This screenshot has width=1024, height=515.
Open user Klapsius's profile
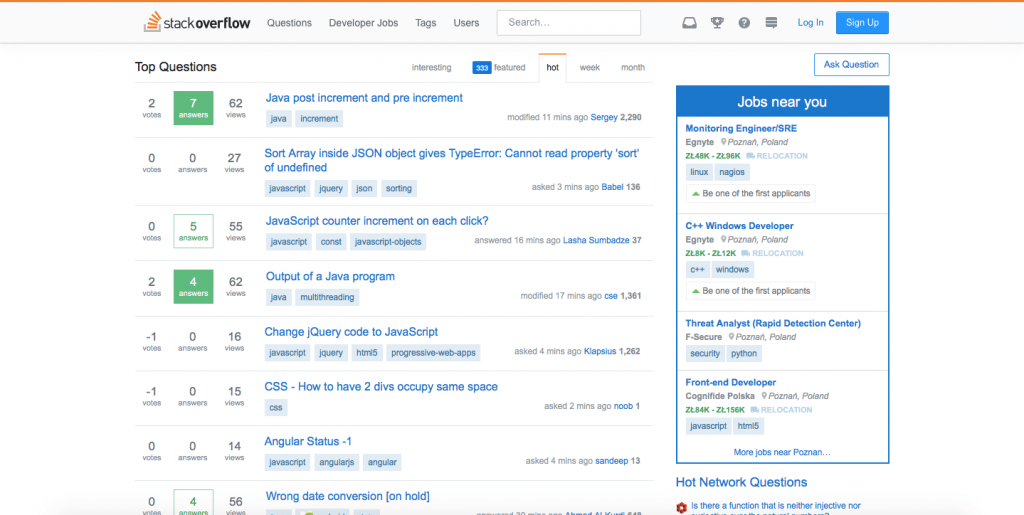tap(600, 351)
